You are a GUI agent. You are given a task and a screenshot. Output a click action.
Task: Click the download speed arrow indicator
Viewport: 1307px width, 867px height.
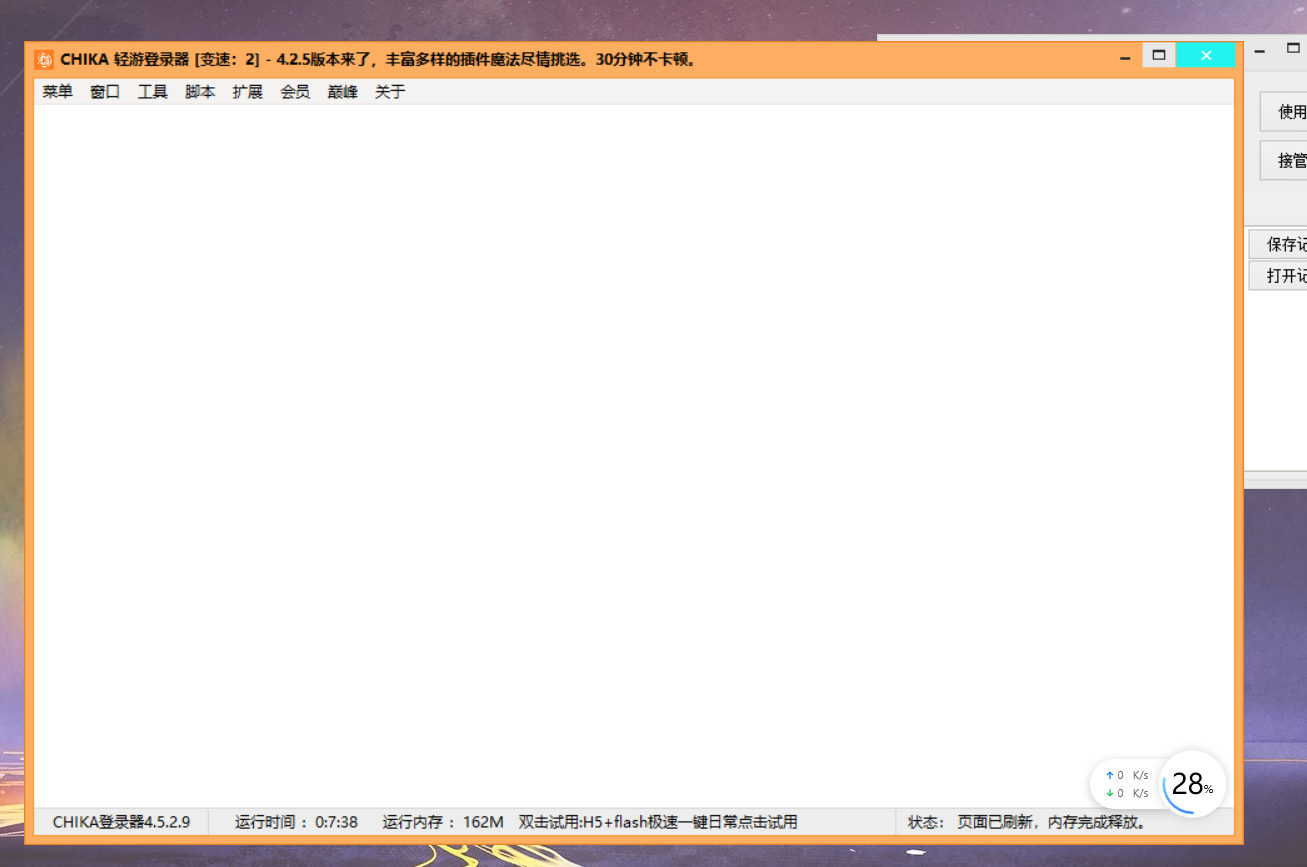[x=1109, y=793]
